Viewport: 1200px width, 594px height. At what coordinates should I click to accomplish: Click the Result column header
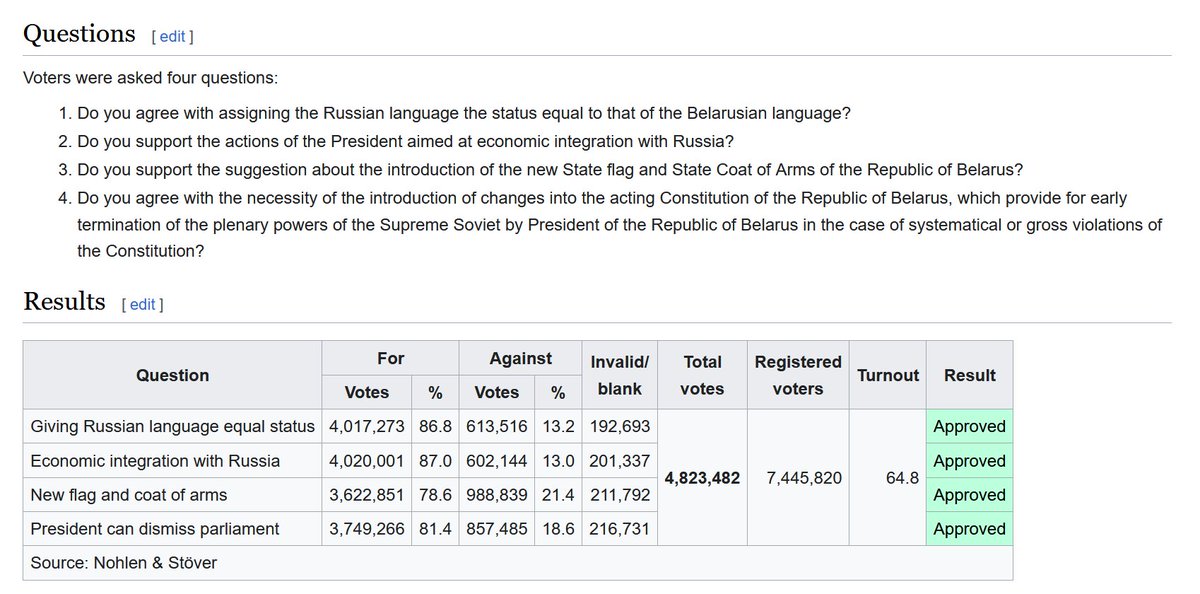969,375
